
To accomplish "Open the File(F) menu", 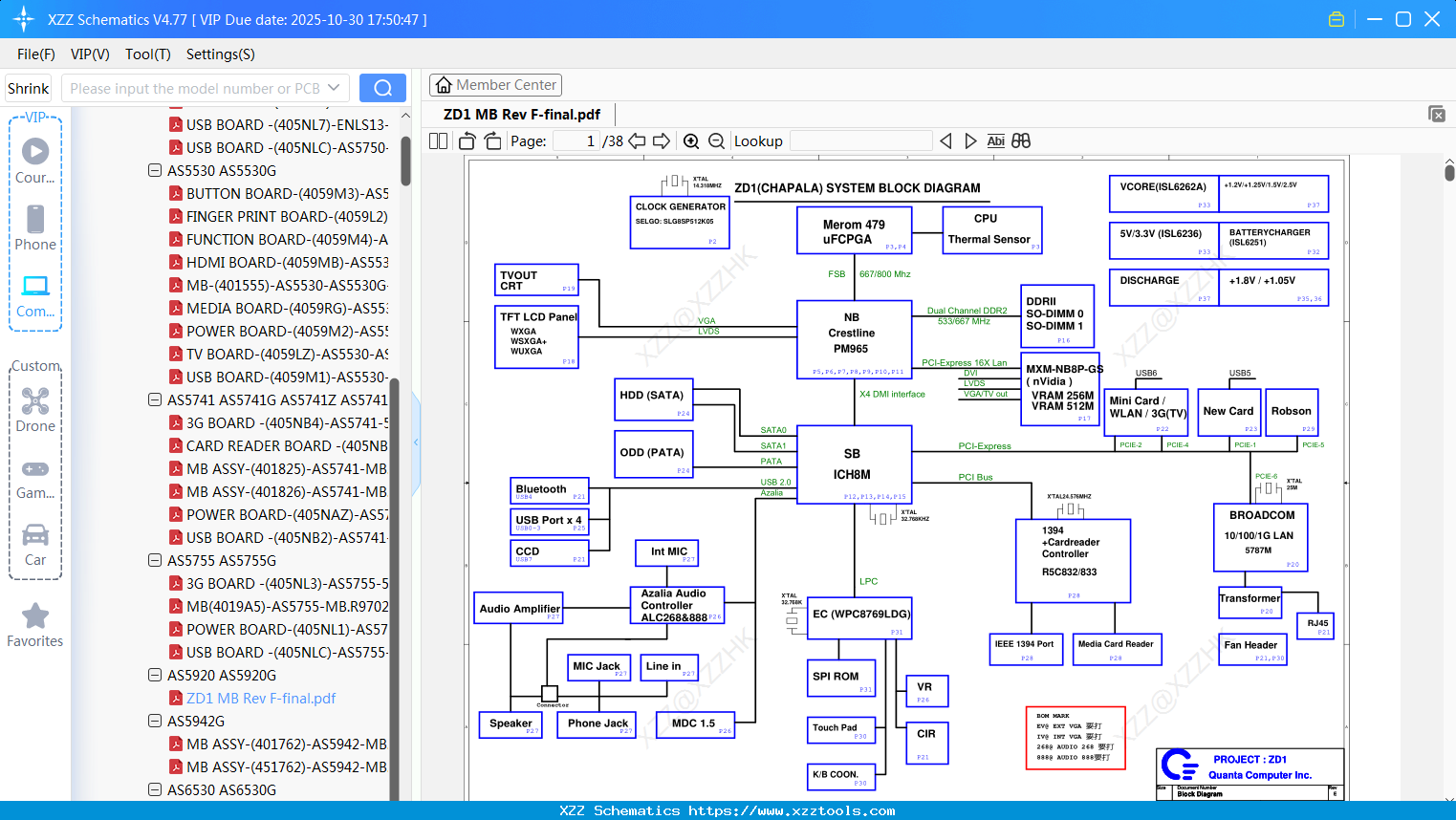I will click(36, 54).
